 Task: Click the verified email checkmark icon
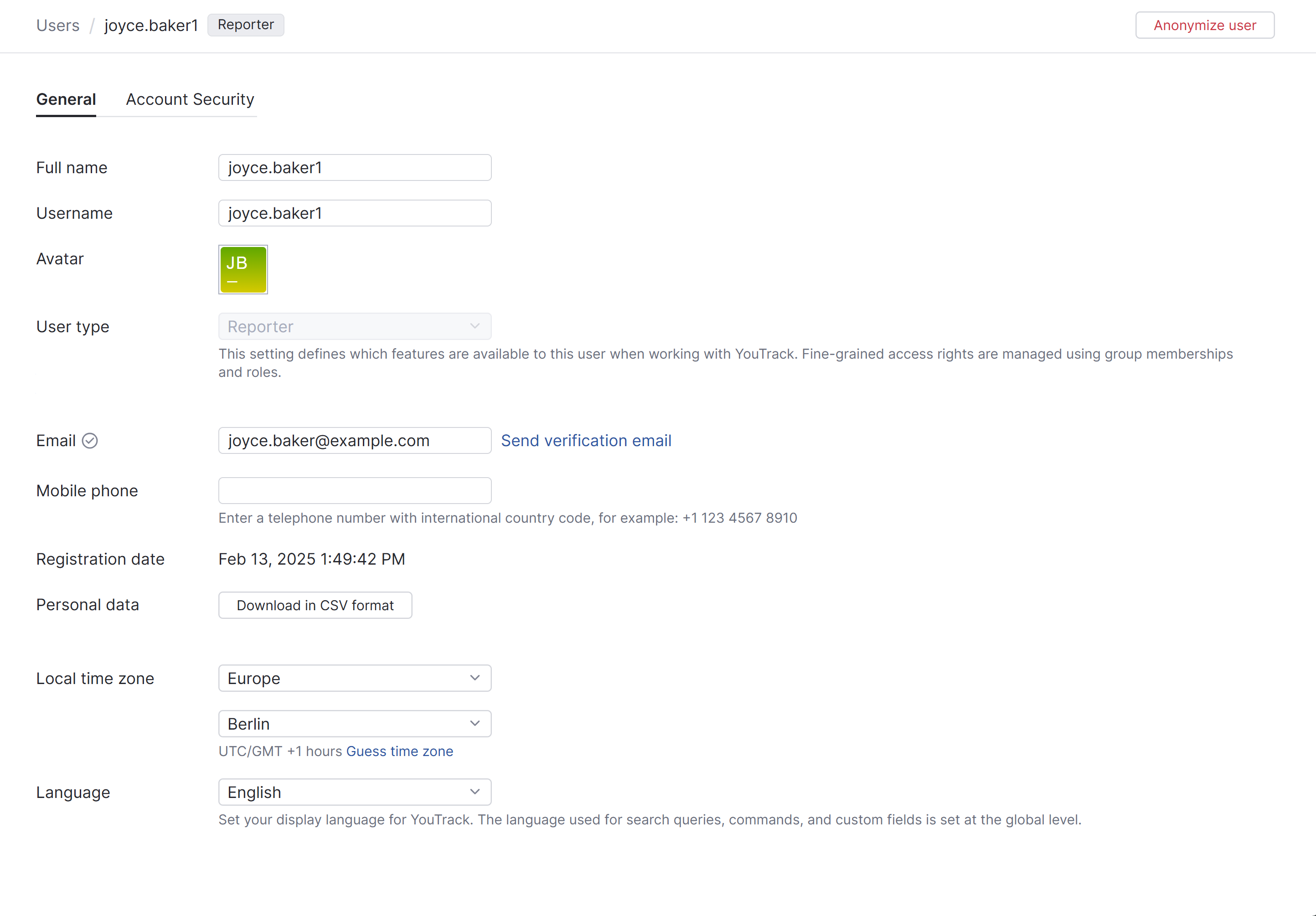pyautogui.click(x=90, y=441)
